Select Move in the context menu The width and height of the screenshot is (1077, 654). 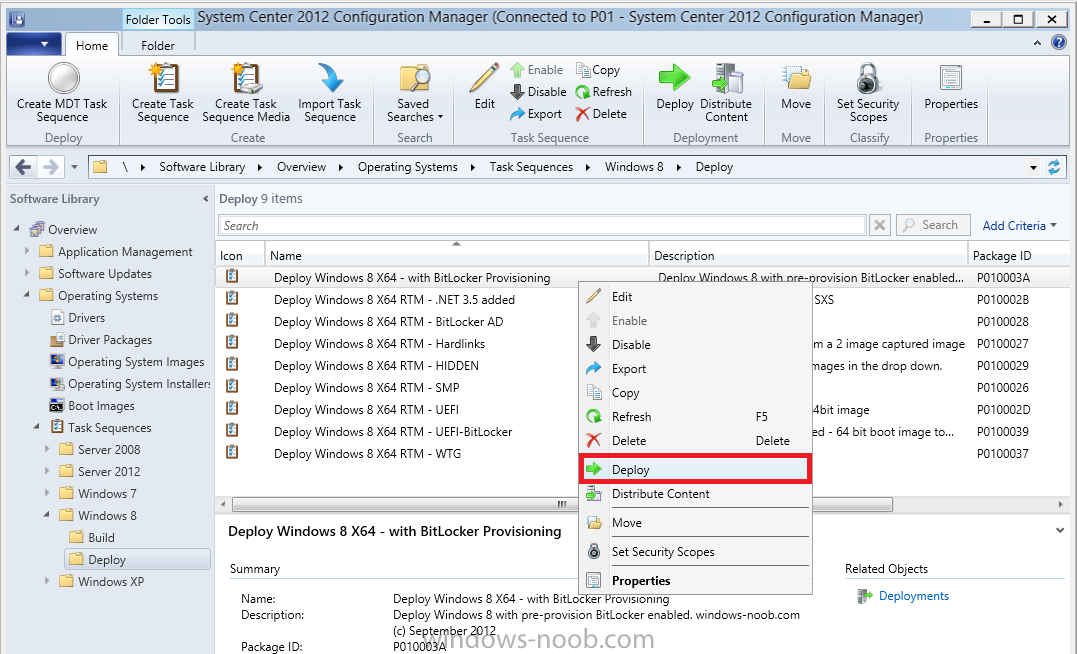[x=695, y=523]
